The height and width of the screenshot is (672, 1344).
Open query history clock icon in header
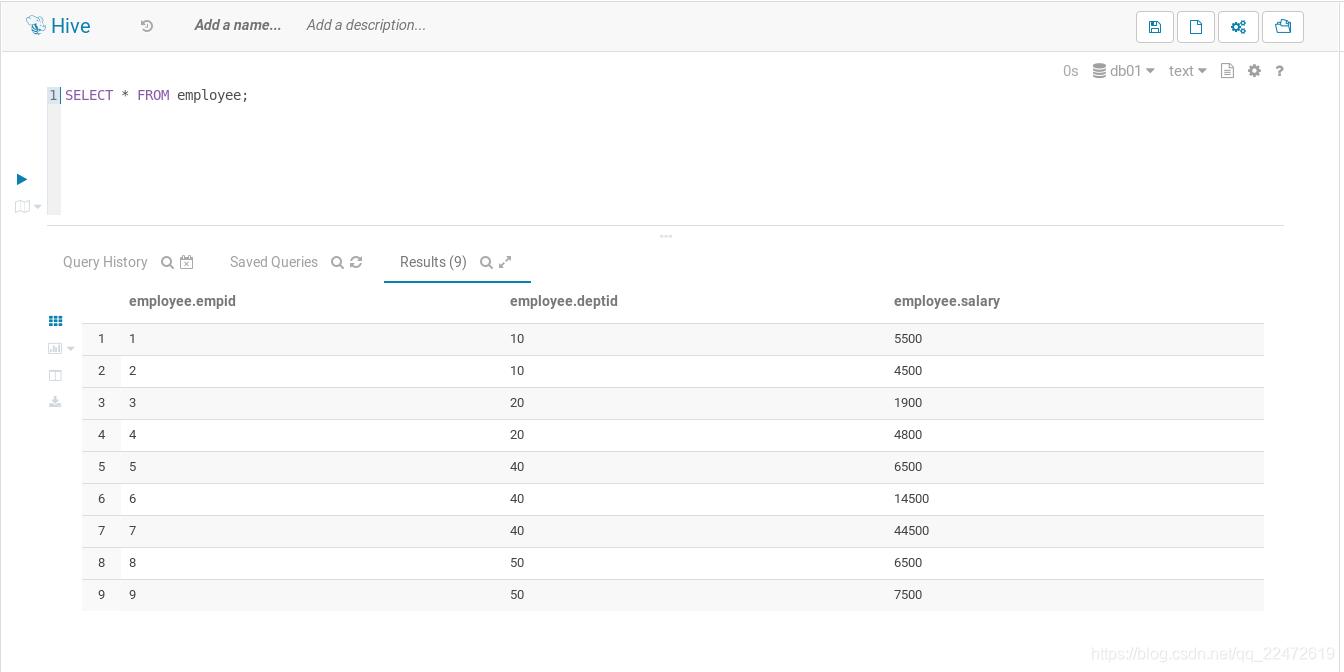tap(147, 26)
